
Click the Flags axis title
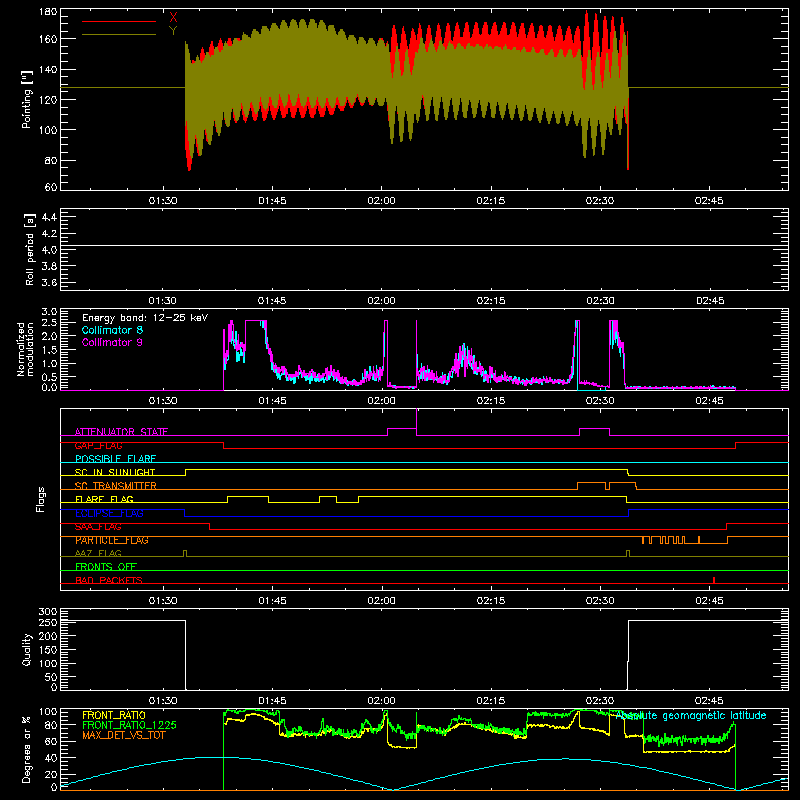41,499
